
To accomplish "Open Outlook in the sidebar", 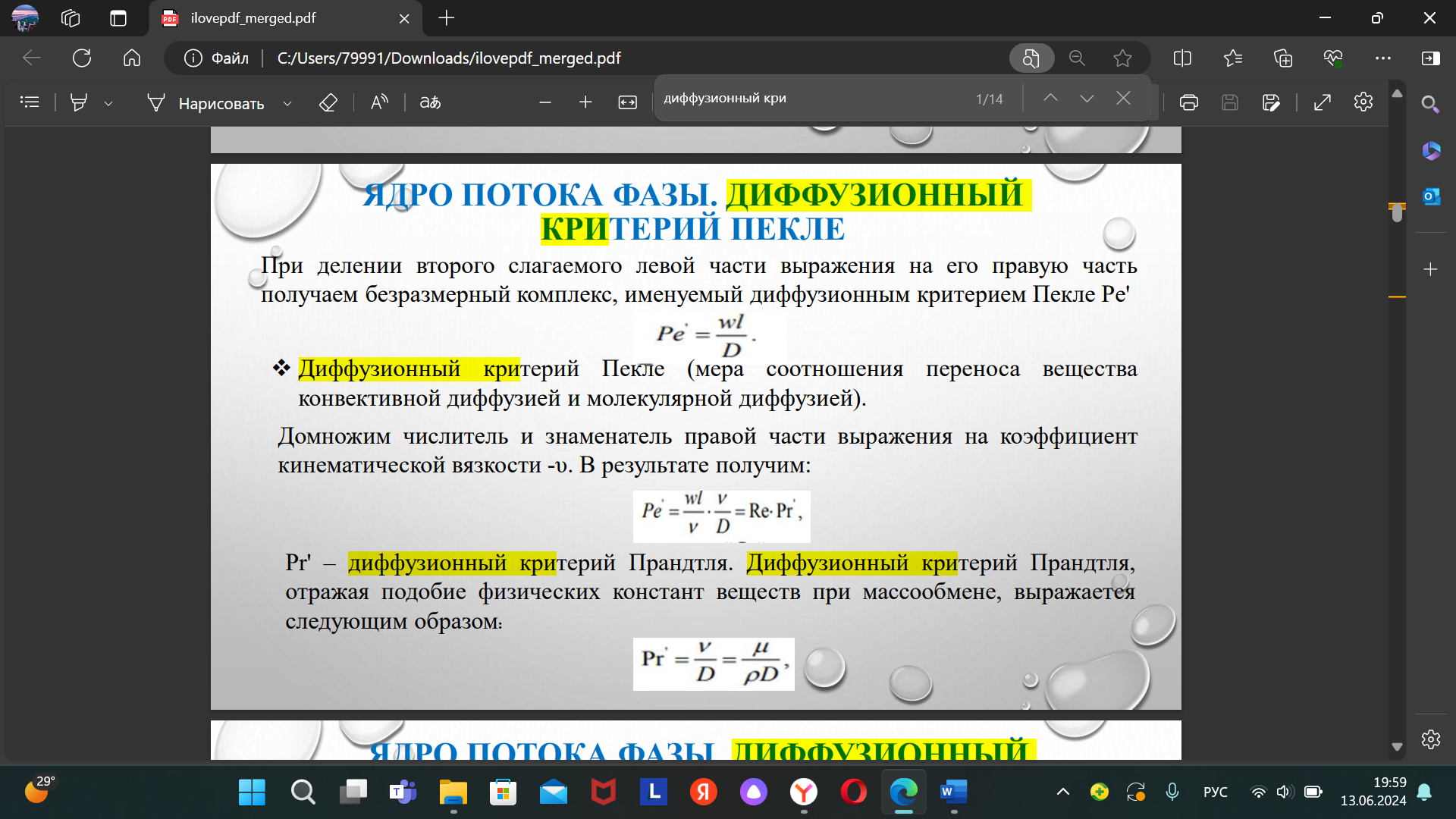I will pos(1431,197).
